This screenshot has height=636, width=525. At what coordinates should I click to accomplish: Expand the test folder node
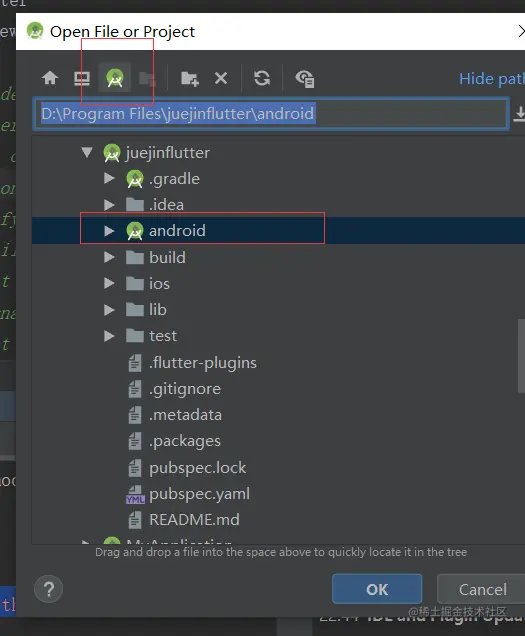click(109, 336)
